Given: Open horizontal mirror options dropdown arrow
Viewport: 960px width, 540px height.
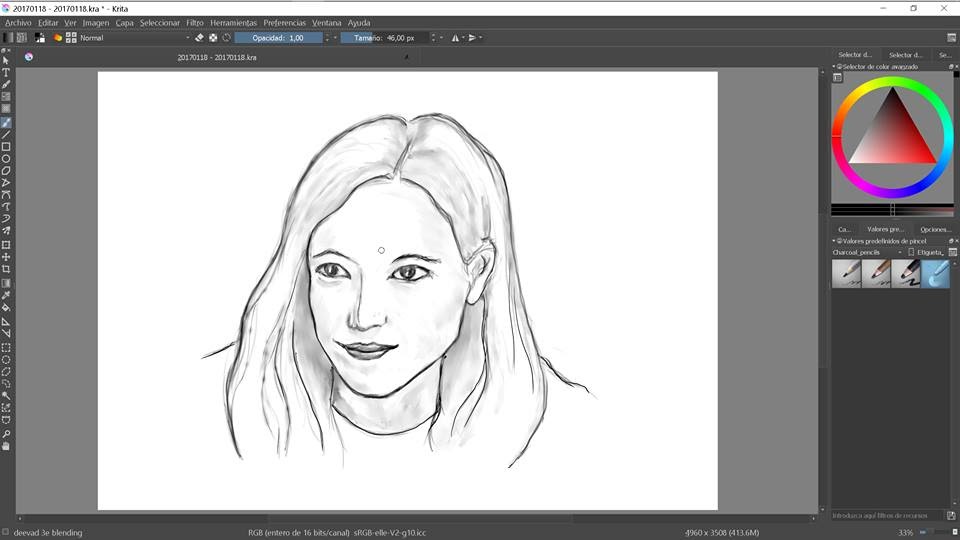Looking at the screenshot, I should [463, 38].
